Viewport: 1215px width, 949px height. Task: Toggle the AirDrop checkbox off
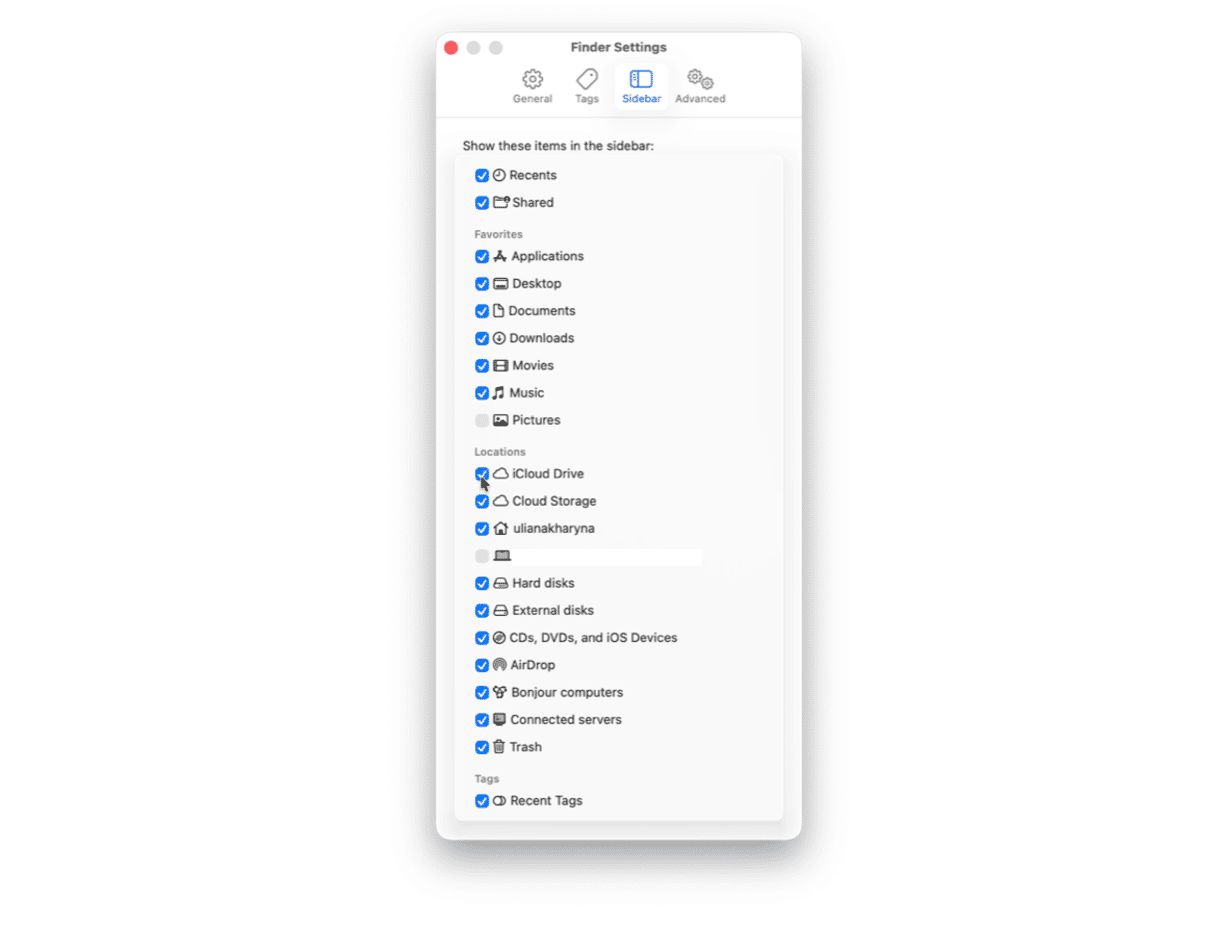click(x=482, y=665)
